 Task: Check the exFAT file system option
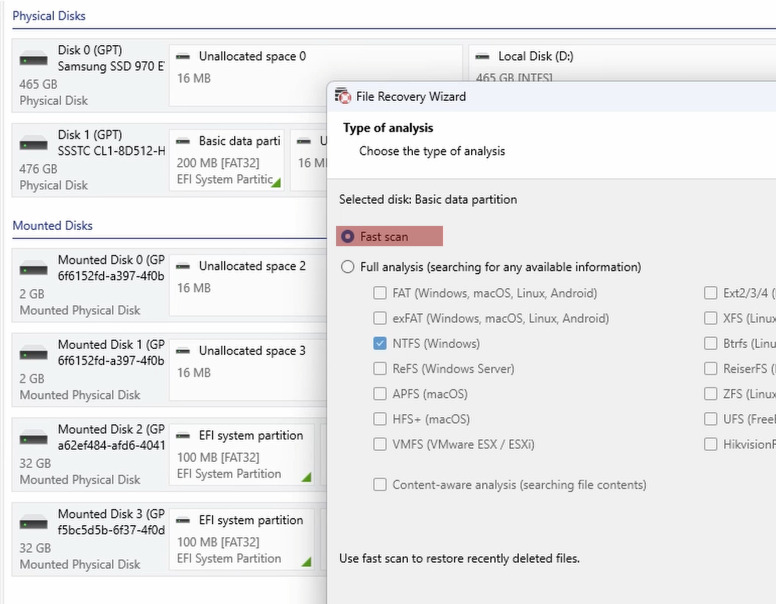point(380,318)
